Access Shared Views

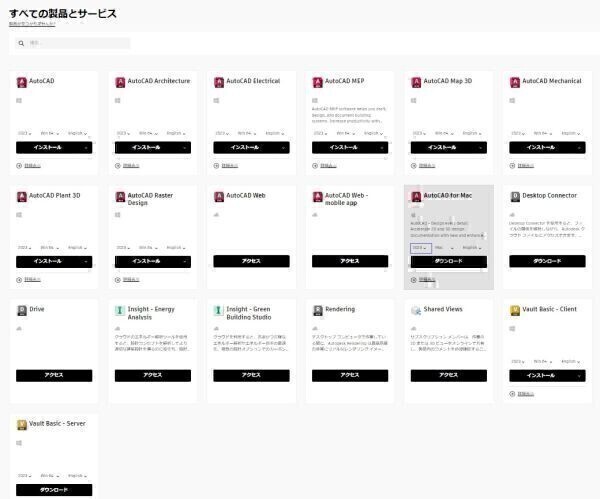point(449,375)
